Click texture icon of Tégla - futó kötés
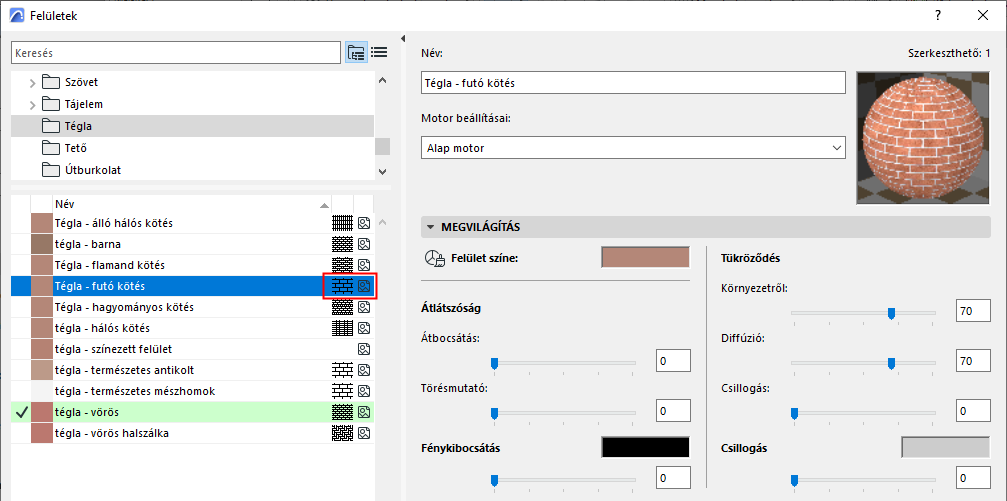 tap(364, 286)
